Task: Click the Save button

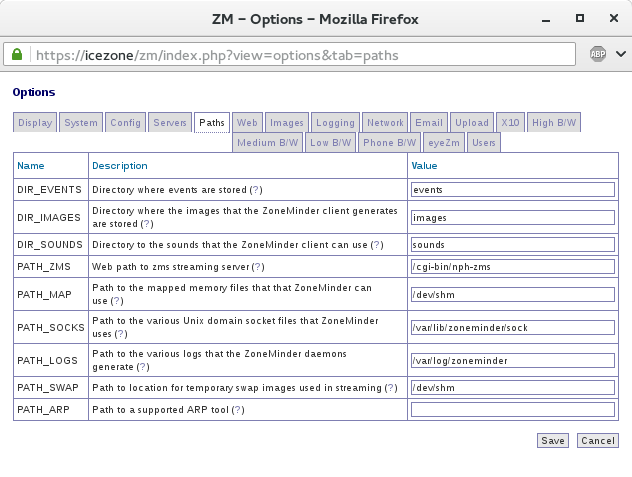Action: 553,441
